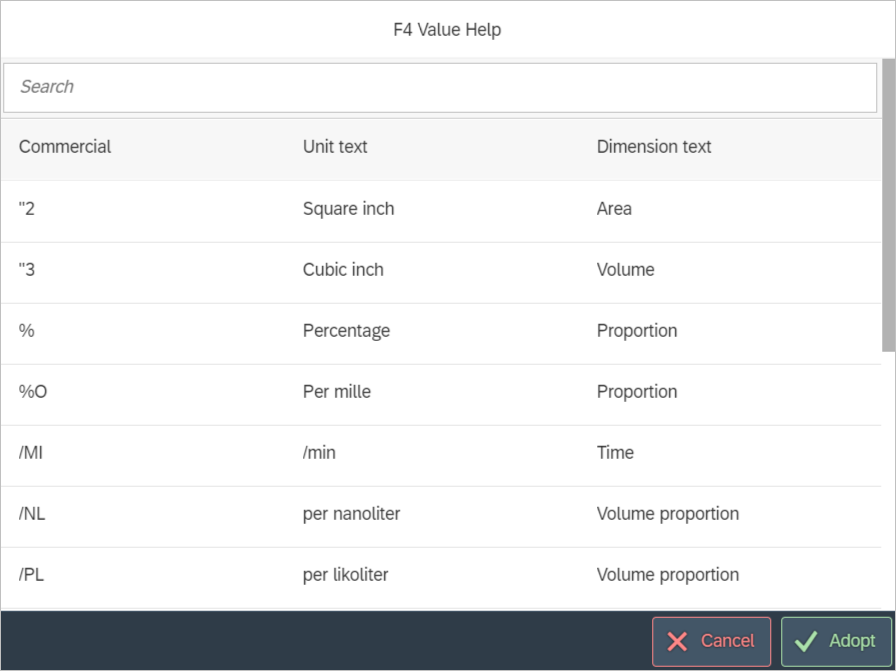896x671 pixels.
Task: Select the per likoliter row
Action: point(345,575)
